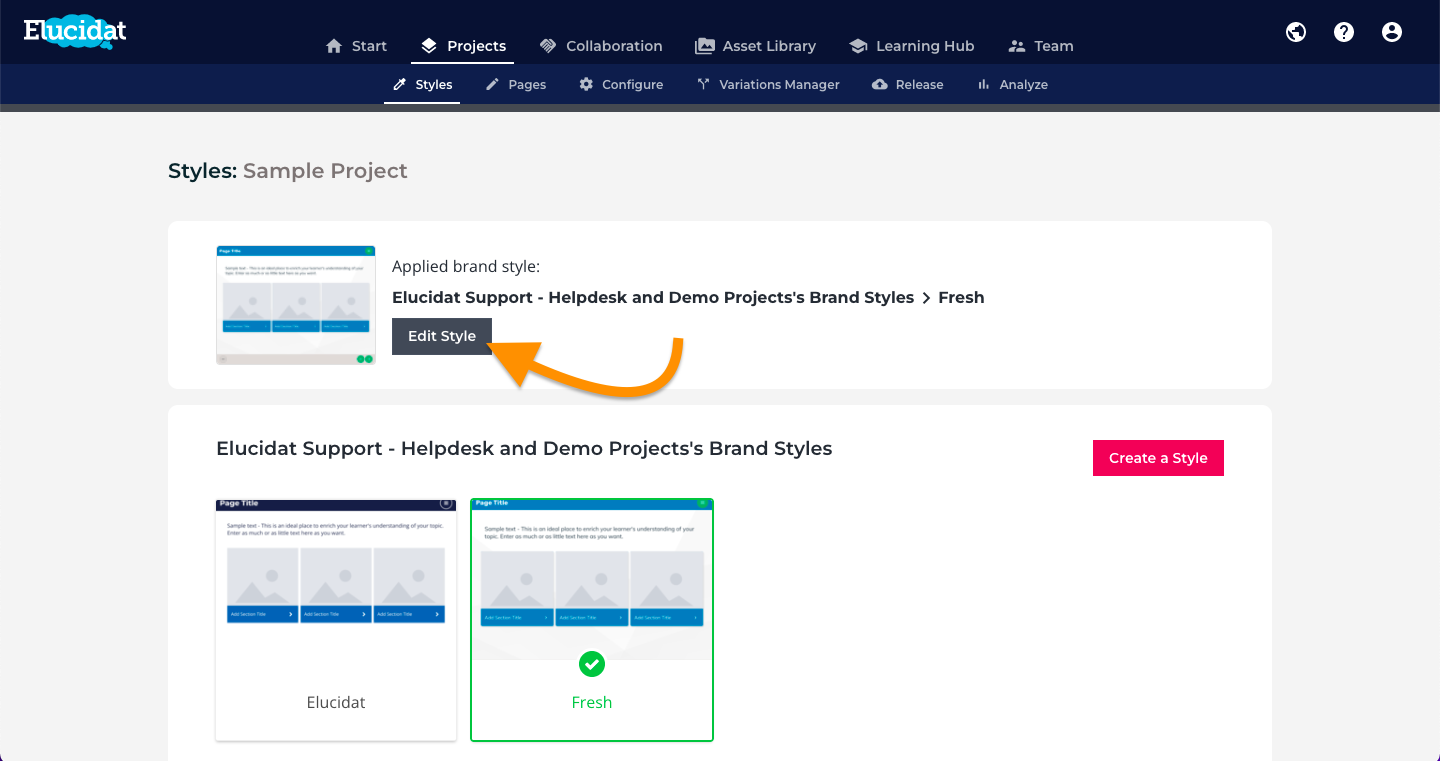Select the Styles sub-tab
This screenshot has width=1440, height=761.
[x=422, y=85]
